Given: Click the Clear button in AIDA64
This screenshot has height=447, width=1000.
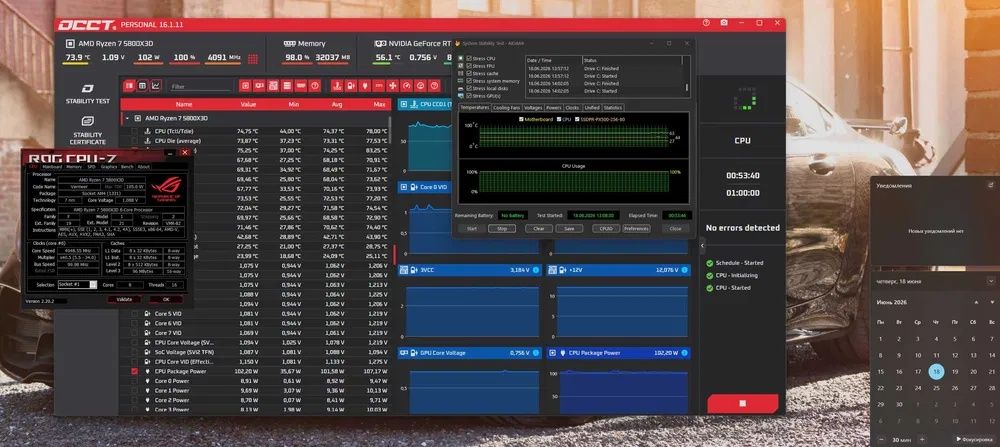Looking at the screenshot, I should click(539, 228).
